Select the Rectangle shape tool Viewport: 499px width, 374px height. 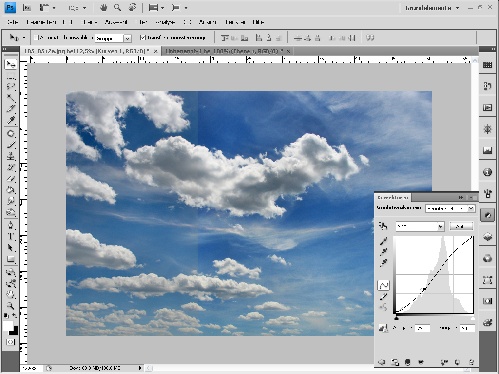10,259
